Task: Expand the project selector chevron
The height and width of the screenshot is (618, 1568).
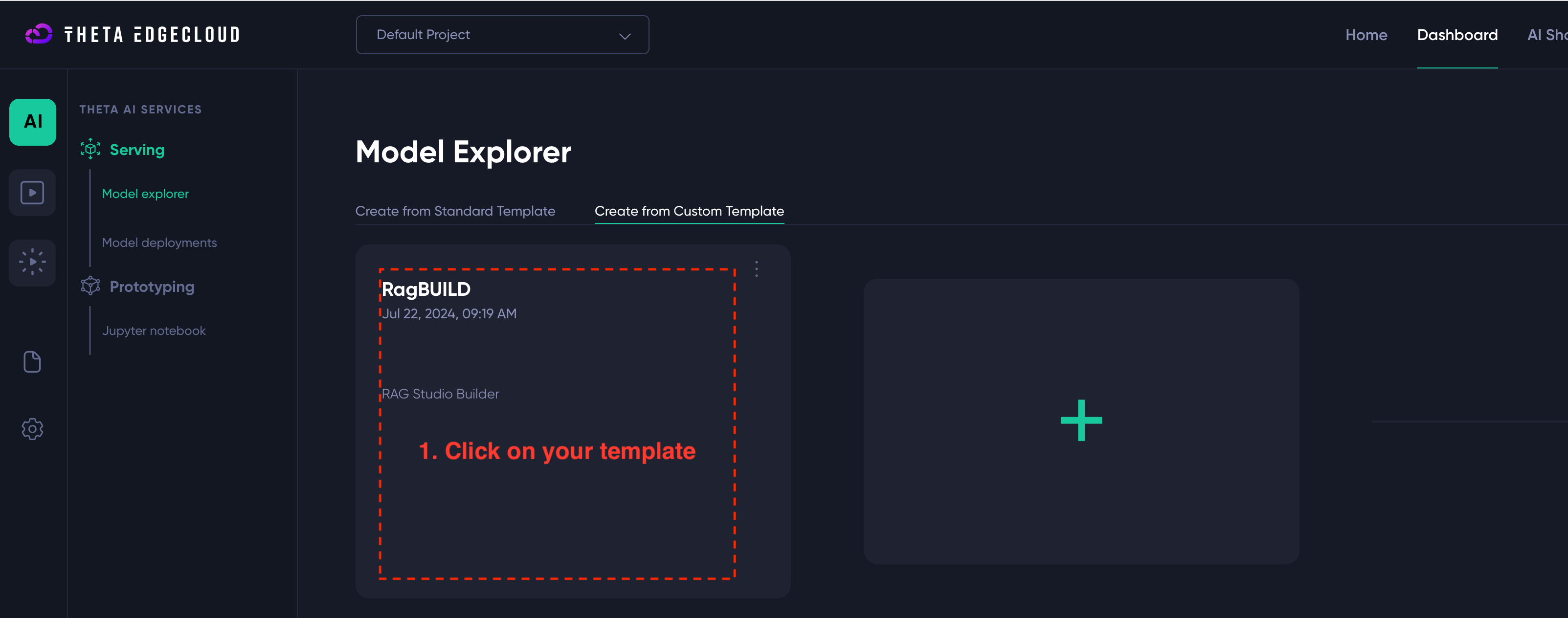Action: [x=625, y=36]
